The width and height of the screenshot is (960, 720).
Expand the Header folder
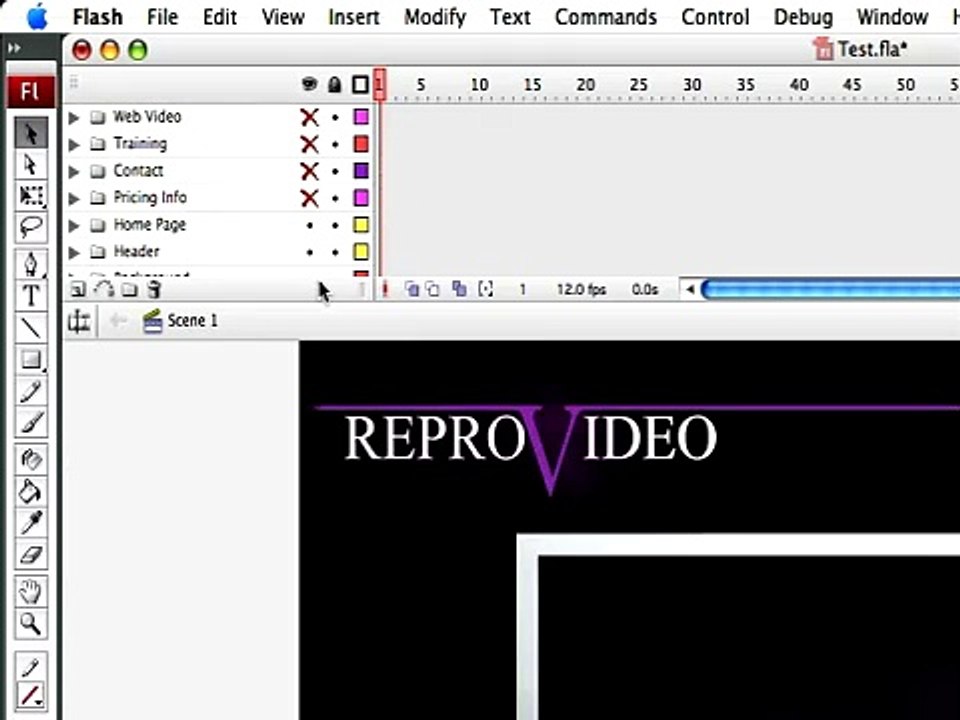click(74, 252)
